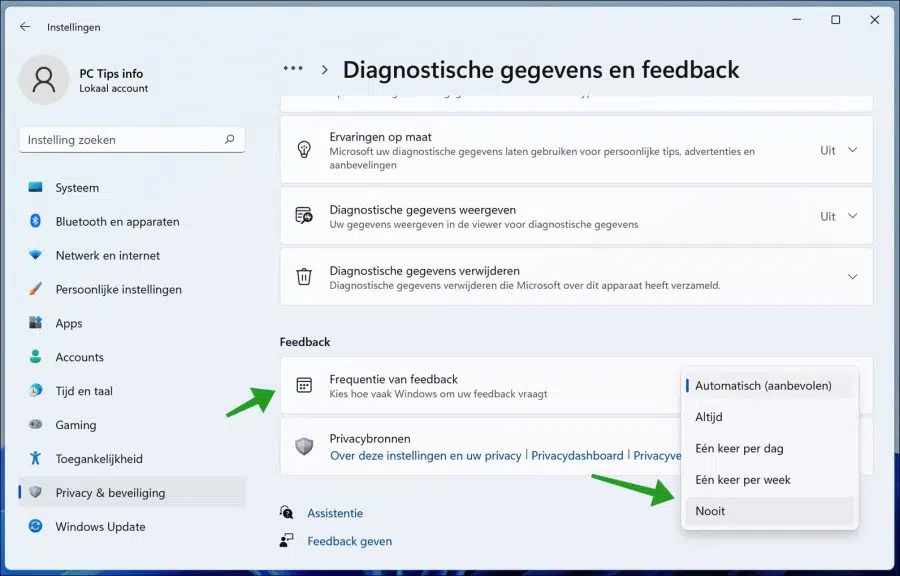The image size is (900, 576).
Task: Maximize the Instellingen window
Action: 835,20
